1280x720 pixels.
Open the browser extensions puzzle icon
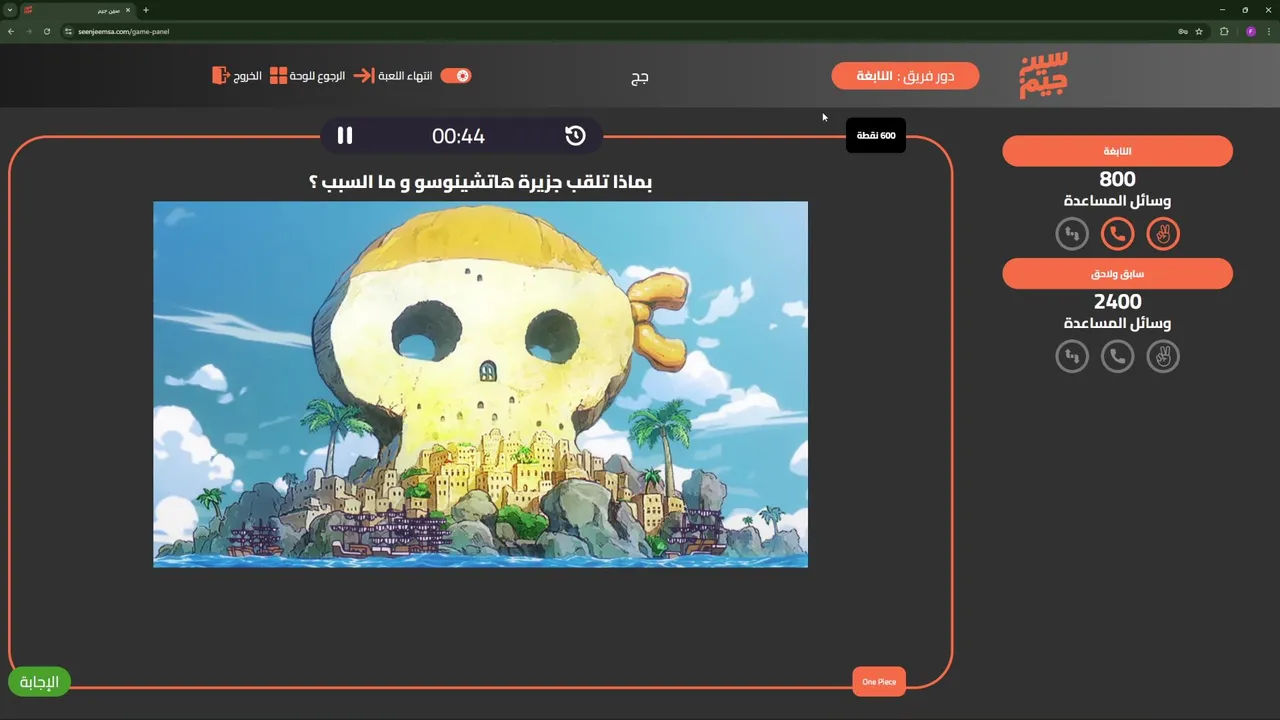pos(1224,31)
